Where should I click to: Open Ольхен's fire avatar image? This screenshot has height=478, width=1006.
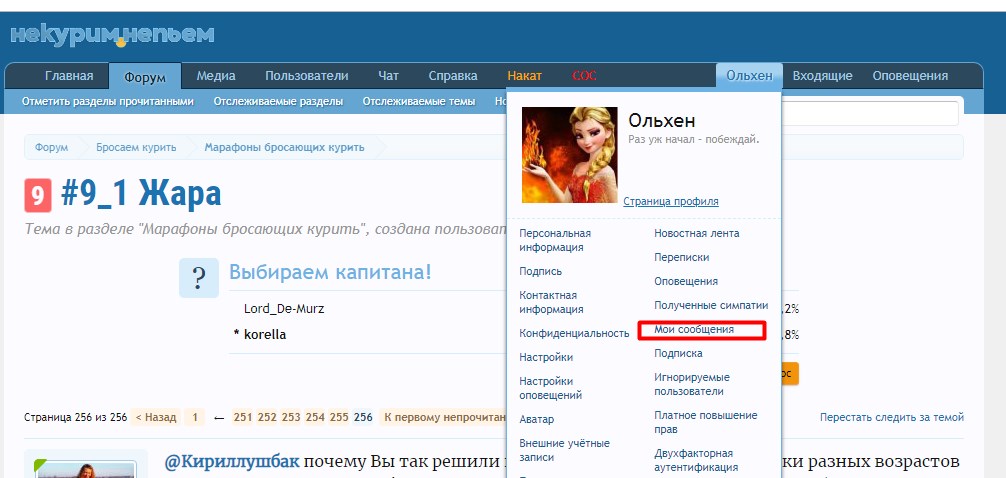pyautogui.click(x=570, y=155)
